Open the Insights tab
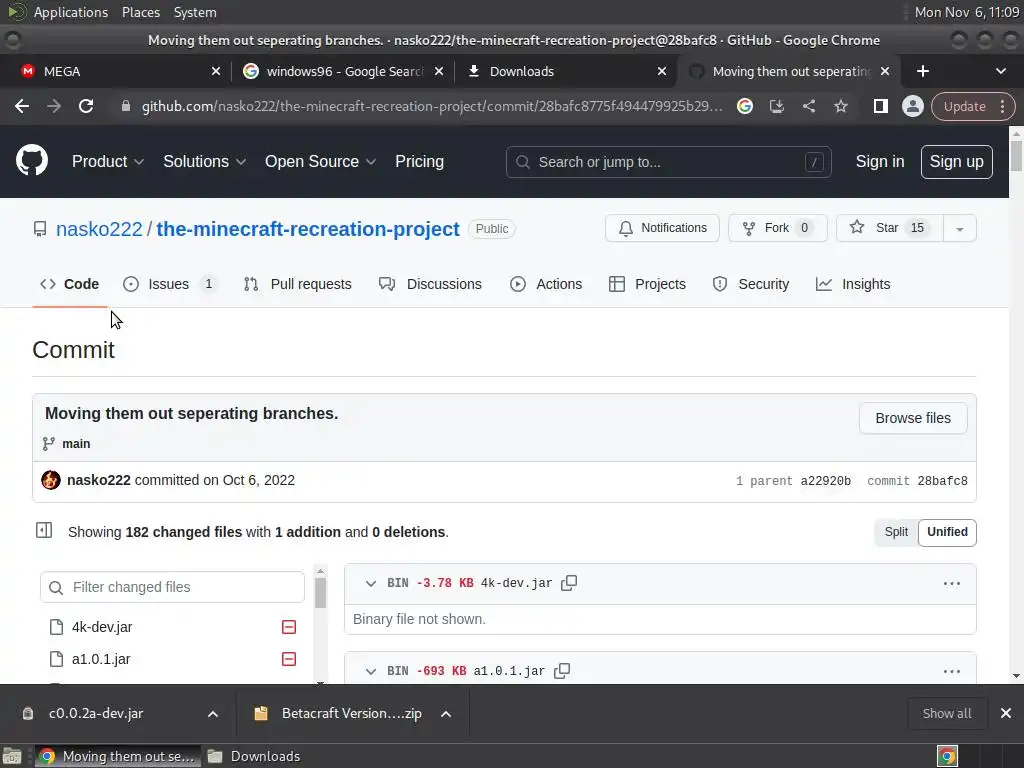 853,284
